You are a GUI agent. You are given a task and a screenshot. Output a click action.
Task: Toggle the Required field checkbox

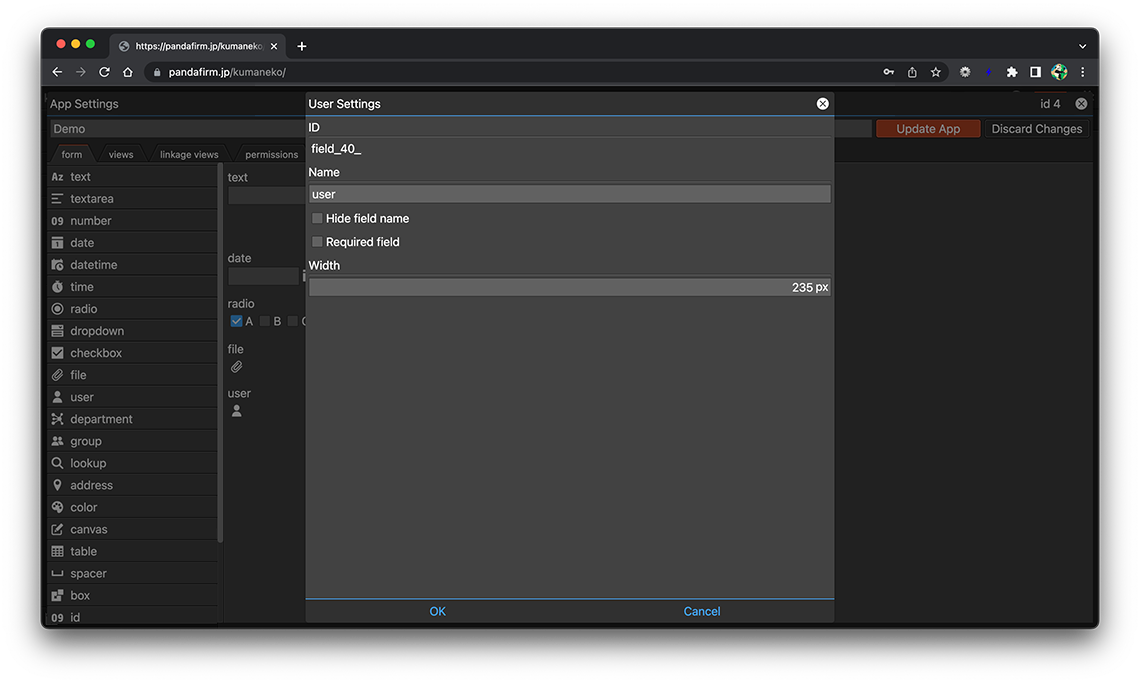pos(317,242)
